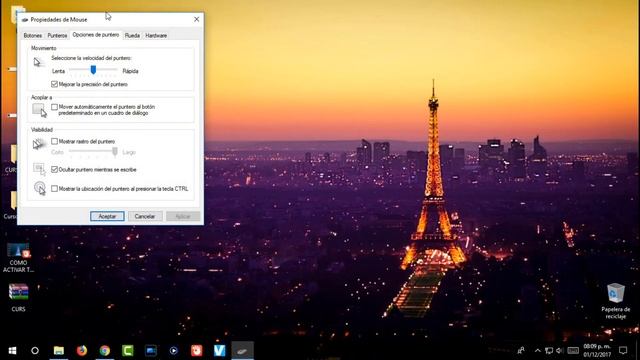Open the media player taskbar icon
Viewport: 640px width, 360px height.
point(173,351)
